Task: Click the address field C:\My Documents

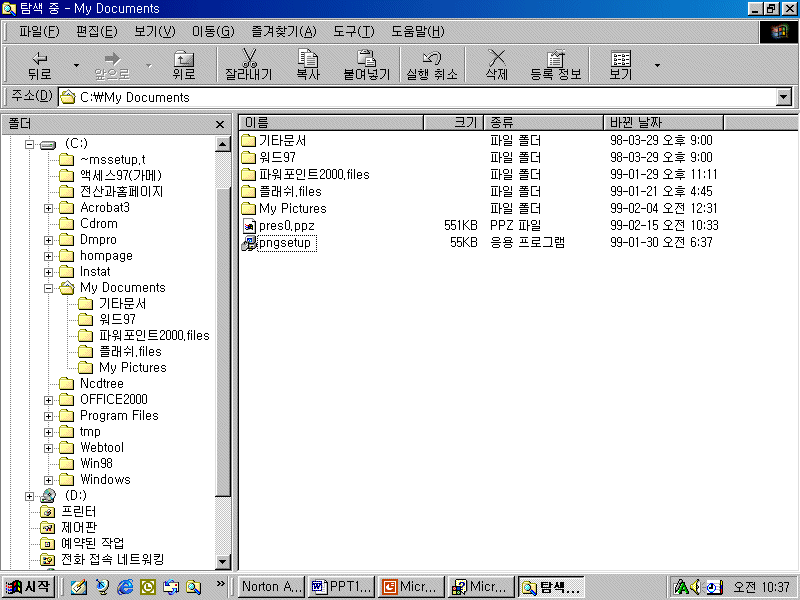Action: (x=417, y=97)
